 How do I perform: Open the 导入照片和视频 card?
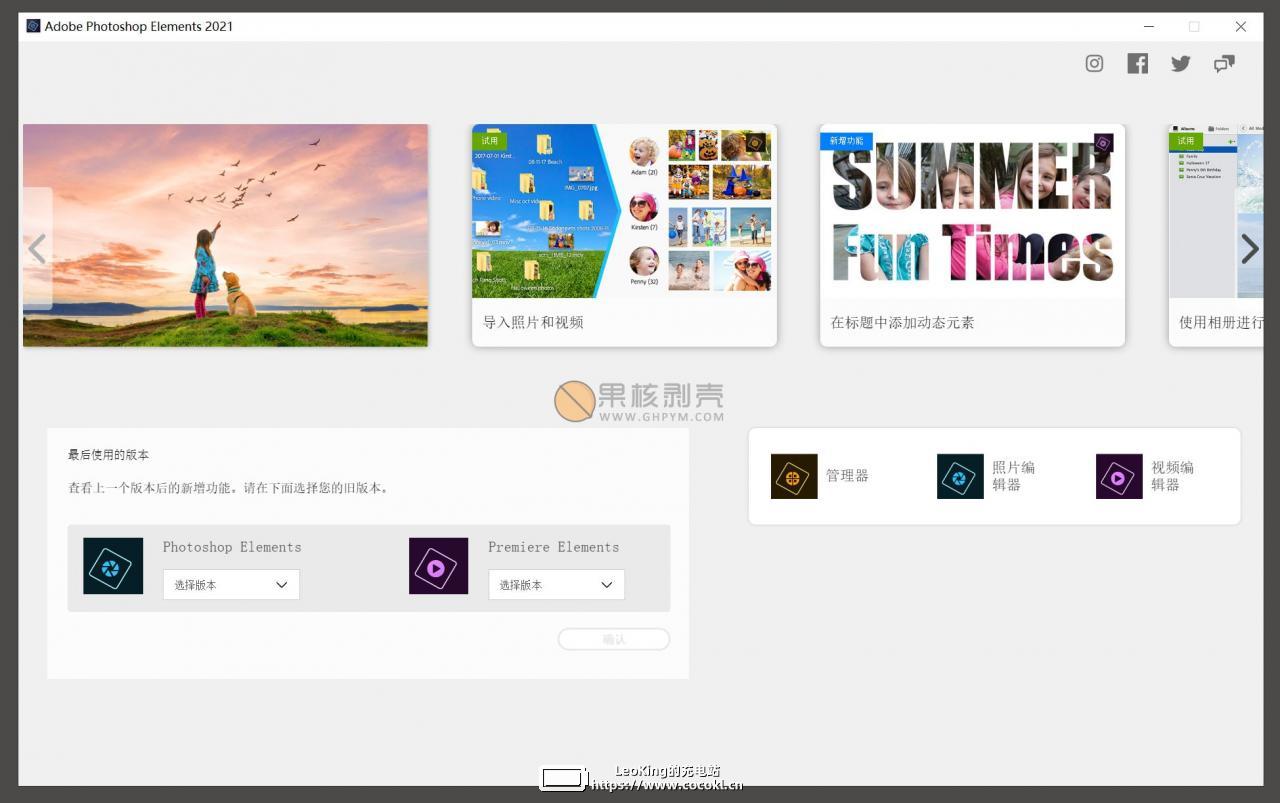point(624,235)
